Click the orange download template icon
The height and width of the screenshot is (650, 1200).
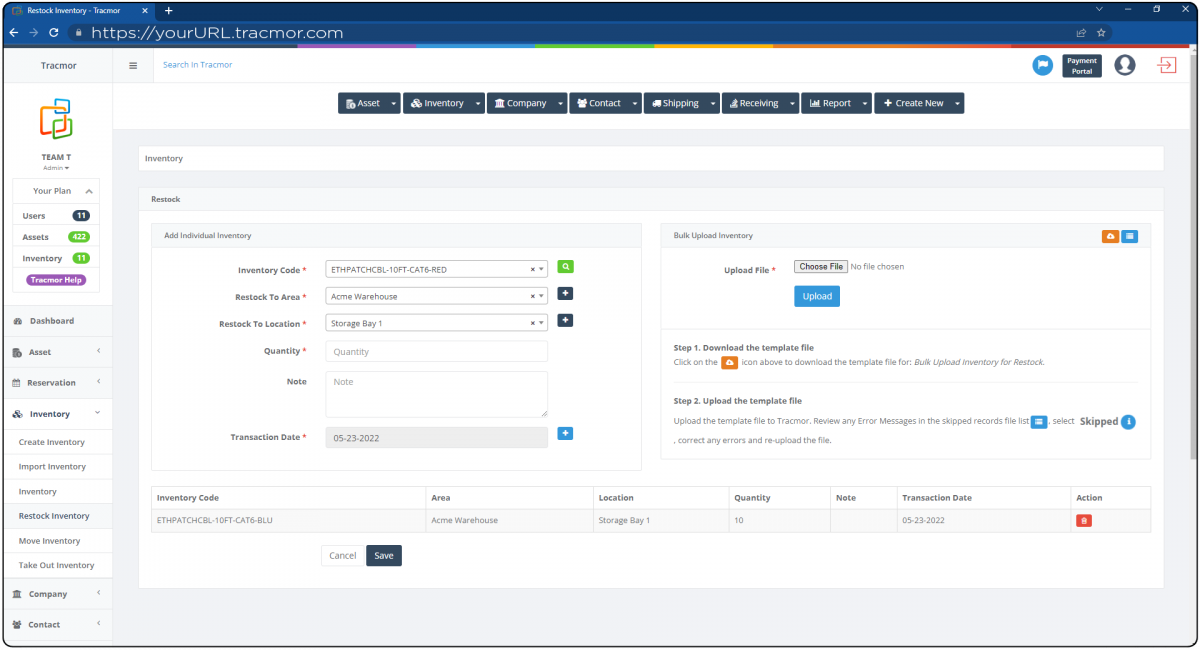1110,236
